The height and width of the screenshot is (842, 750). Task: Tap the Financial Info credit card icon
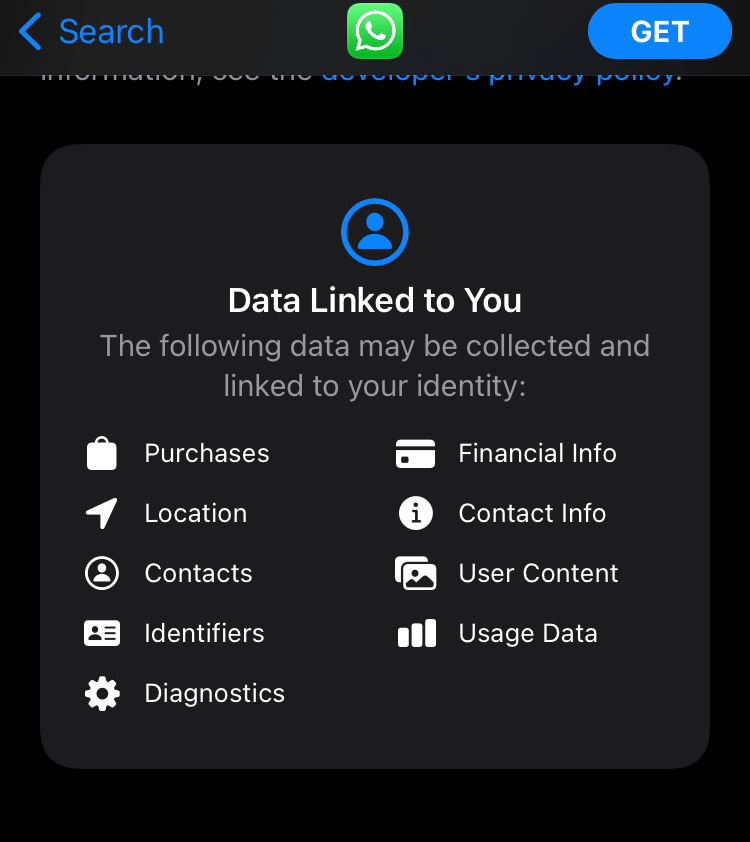(416, 454)
